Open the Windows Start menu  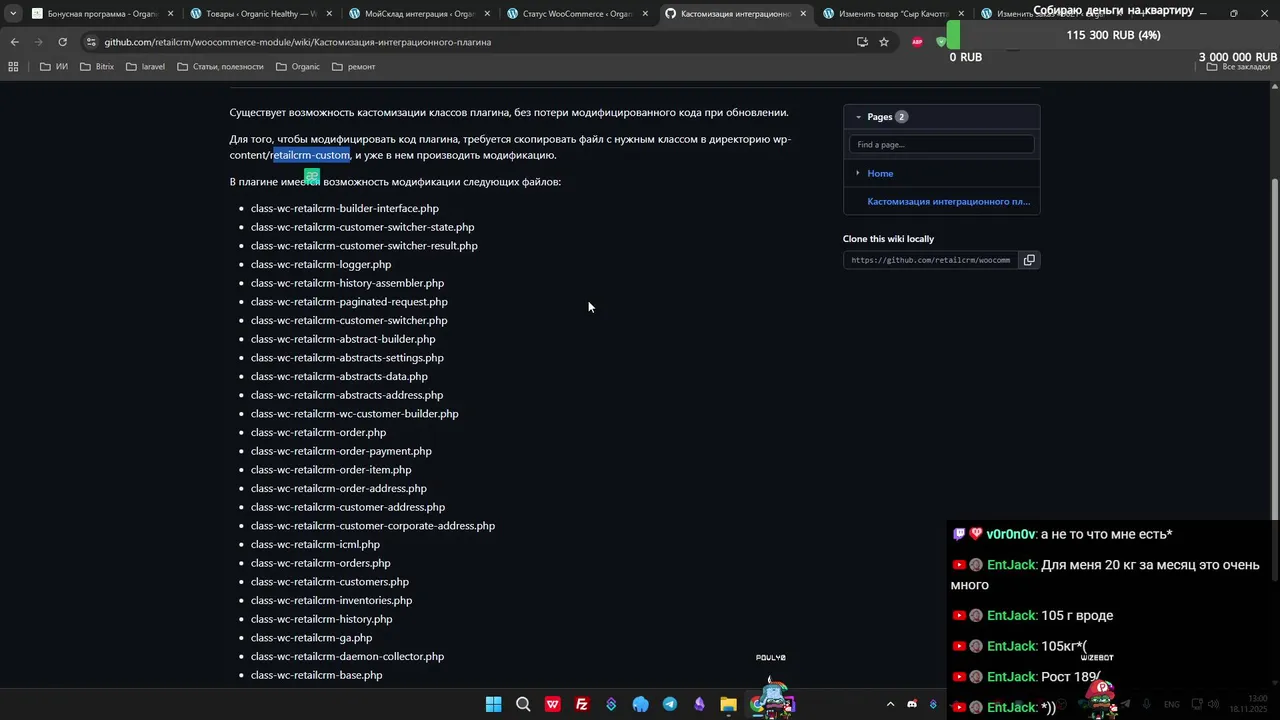pos(493,704)
